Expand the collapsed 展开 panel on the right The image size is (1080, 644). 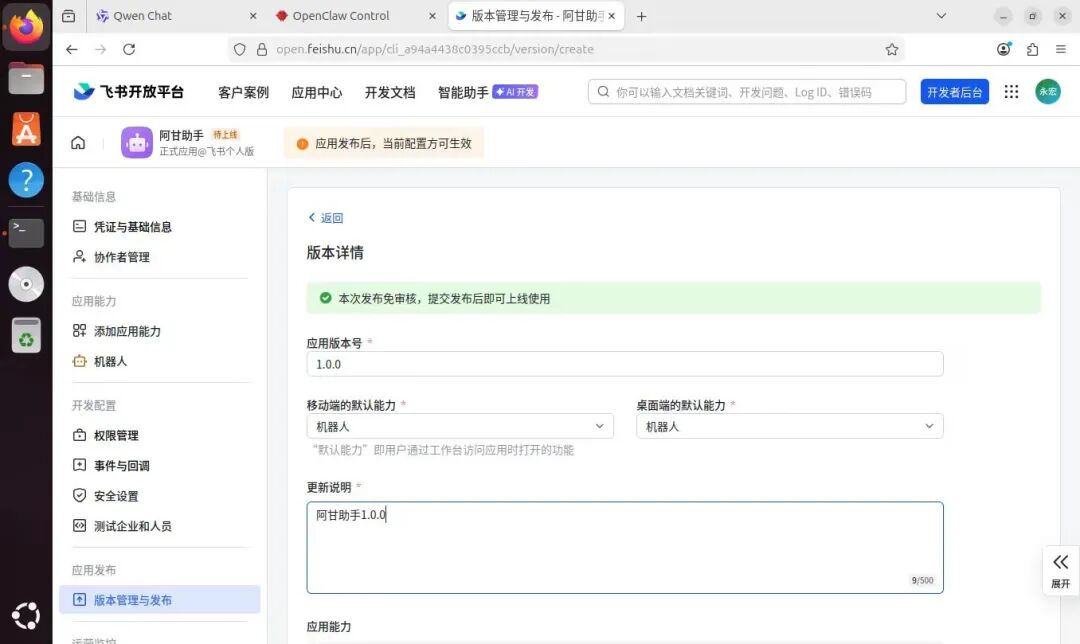point(1060,570)
